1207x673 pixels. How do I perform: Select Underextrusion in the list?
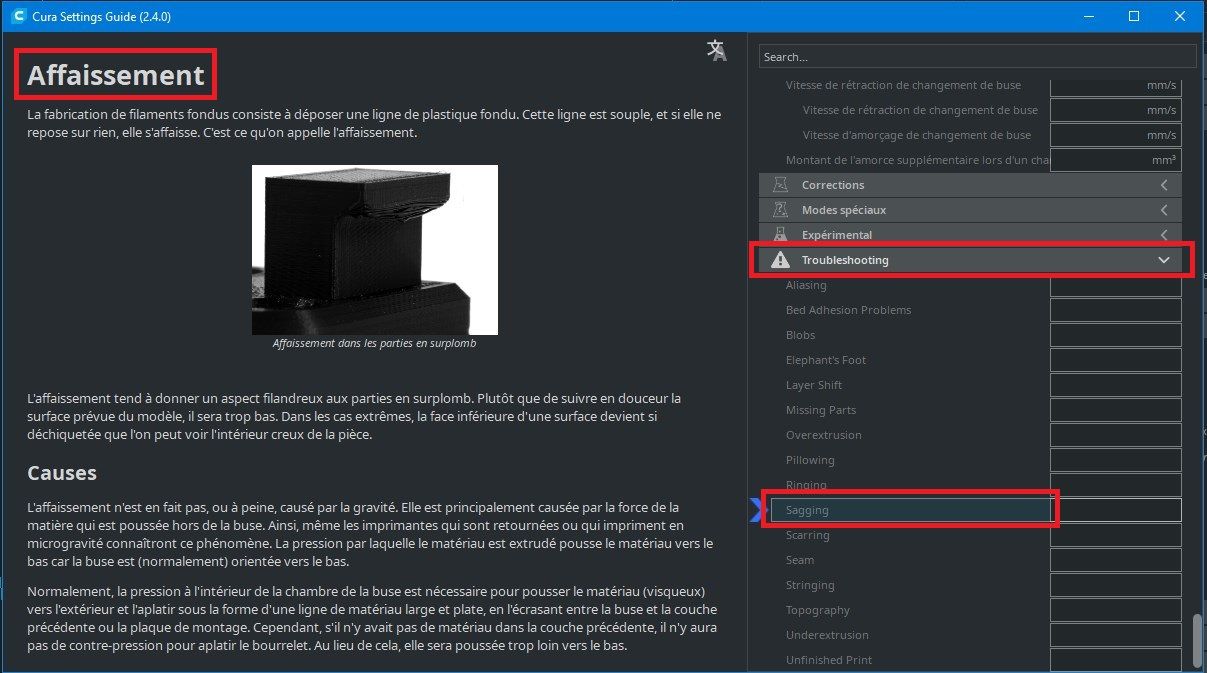click(x=827, y=635)
